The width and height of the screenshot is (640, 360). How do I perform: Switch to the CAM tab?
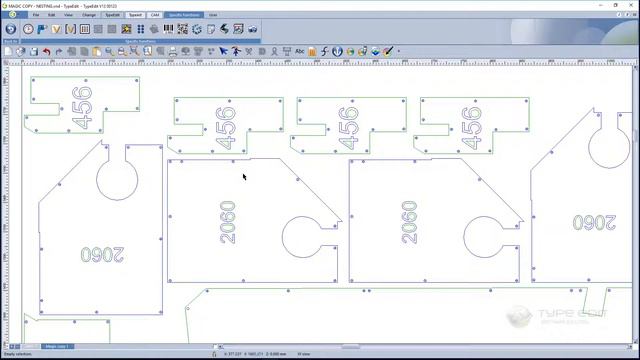pyautogui.click(x=155, y=15)
